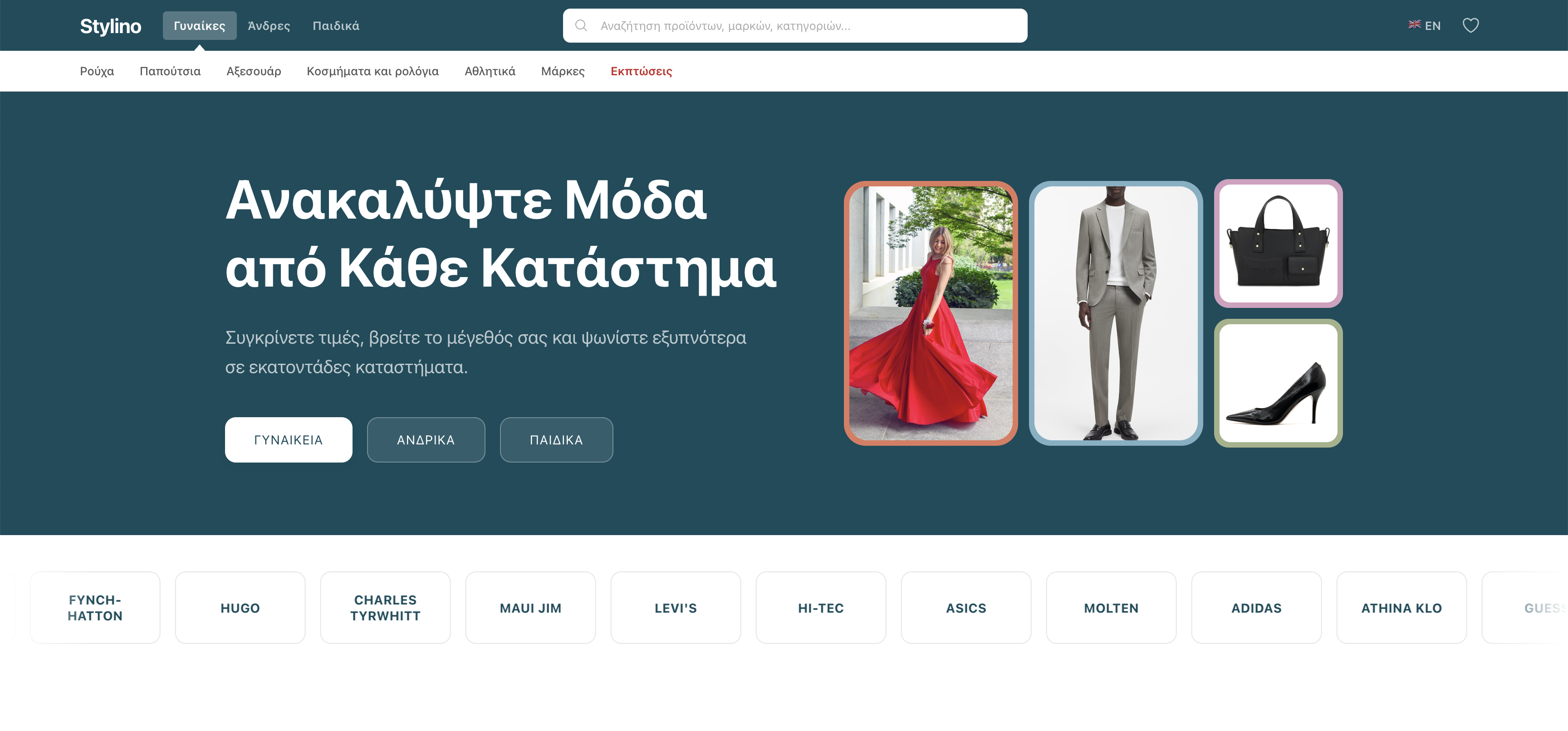Click the ΠΑΙΔΙΚΑ button

(556, 439)
